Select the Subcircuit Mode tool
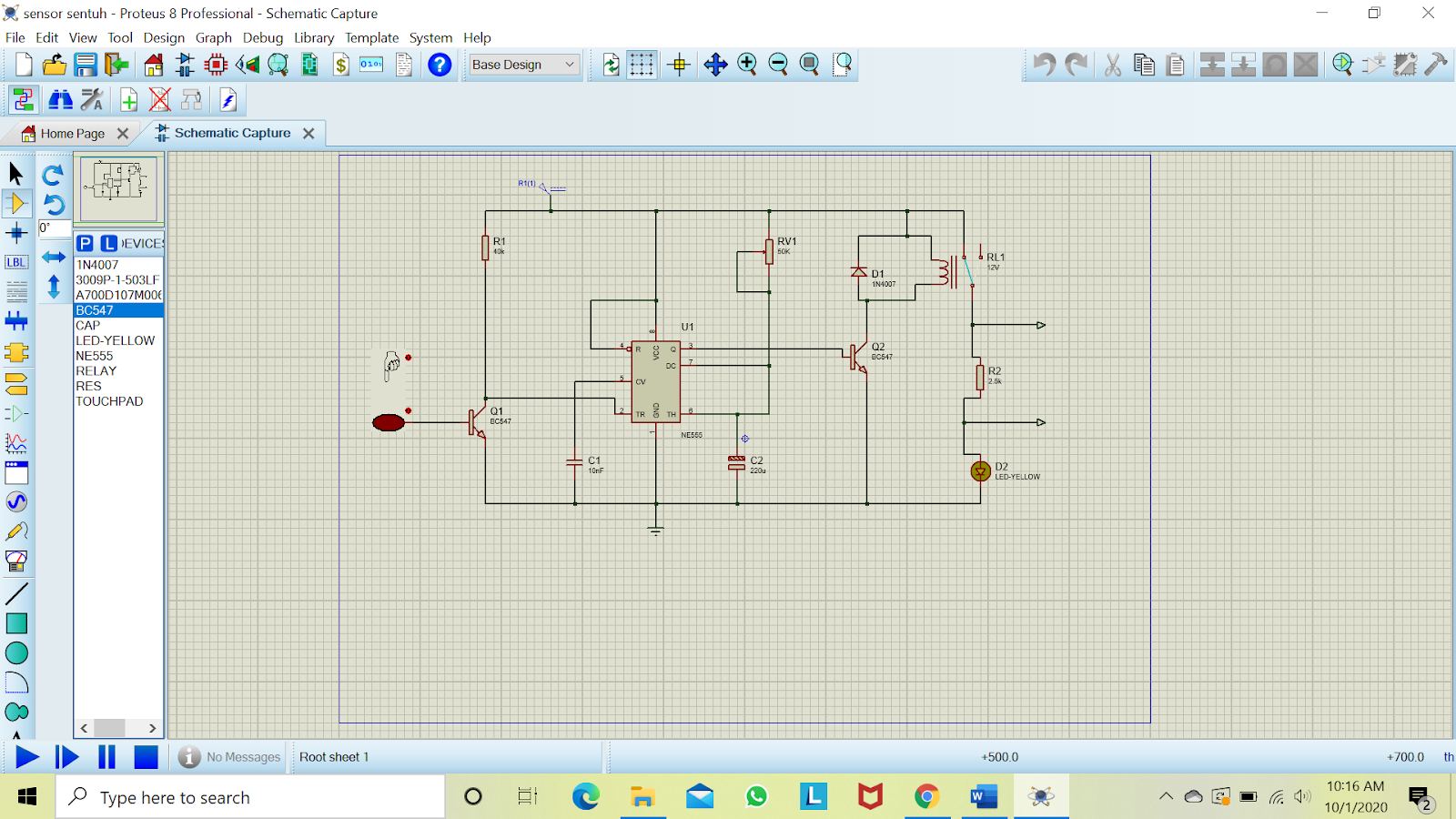This screenshot has height=819, width=1456. pyautogui.click(x=16, y=352)
